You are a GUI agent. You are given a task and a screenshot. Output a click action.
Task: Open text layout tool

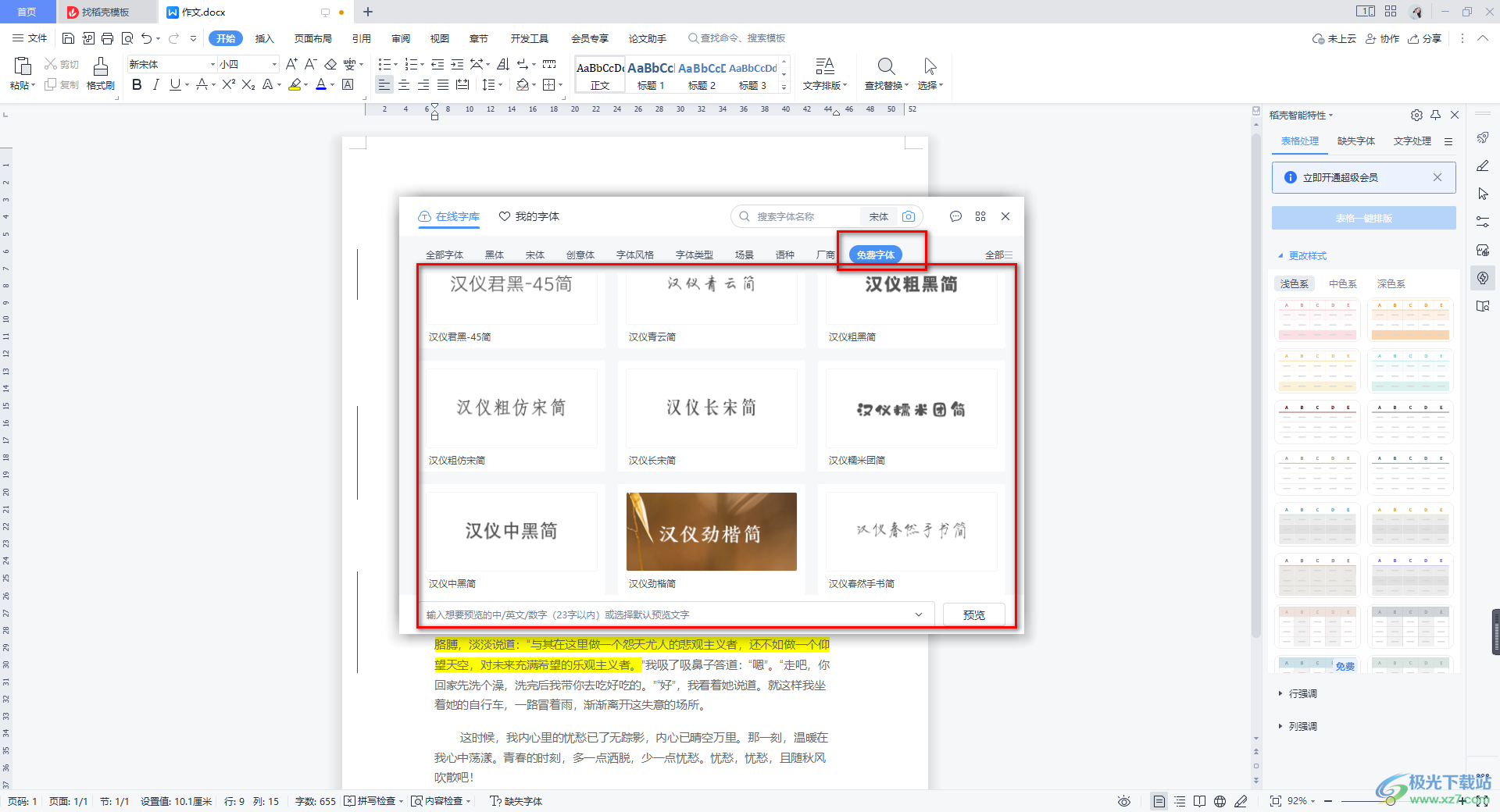point(824,73)
